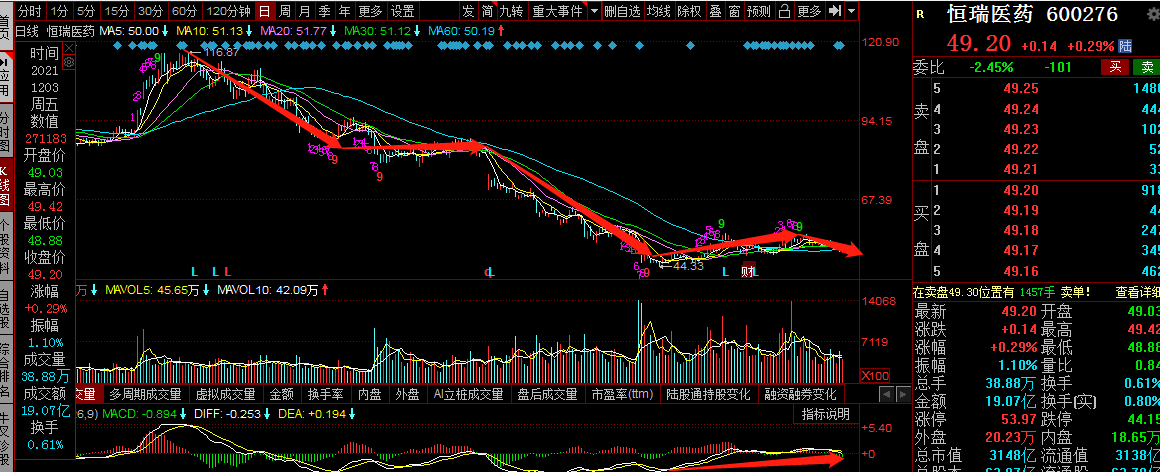This screenshot has height=472, width=1160.
Task: Open 盘后成交量 indicator tab
Action: tap(547, 394)
